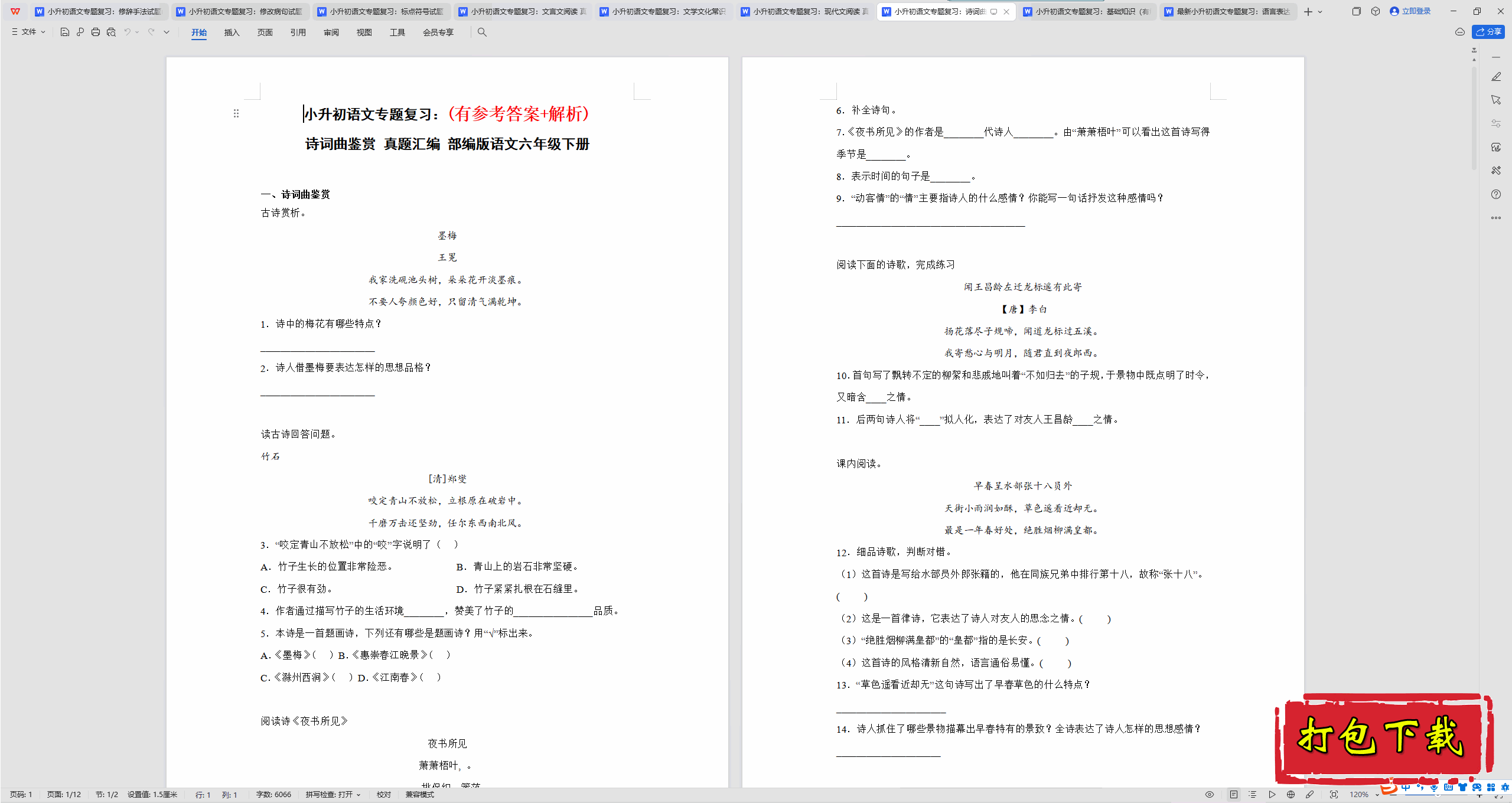
Task: Open the 审阅 ribbon tab
Action: pyautogui.click(x=331, y=32)
